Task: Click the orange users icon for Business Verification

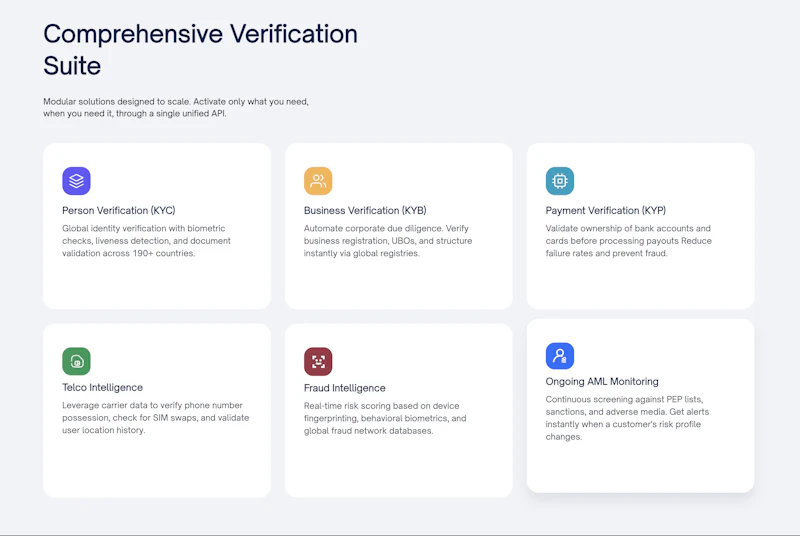Action: coord(318,181)
